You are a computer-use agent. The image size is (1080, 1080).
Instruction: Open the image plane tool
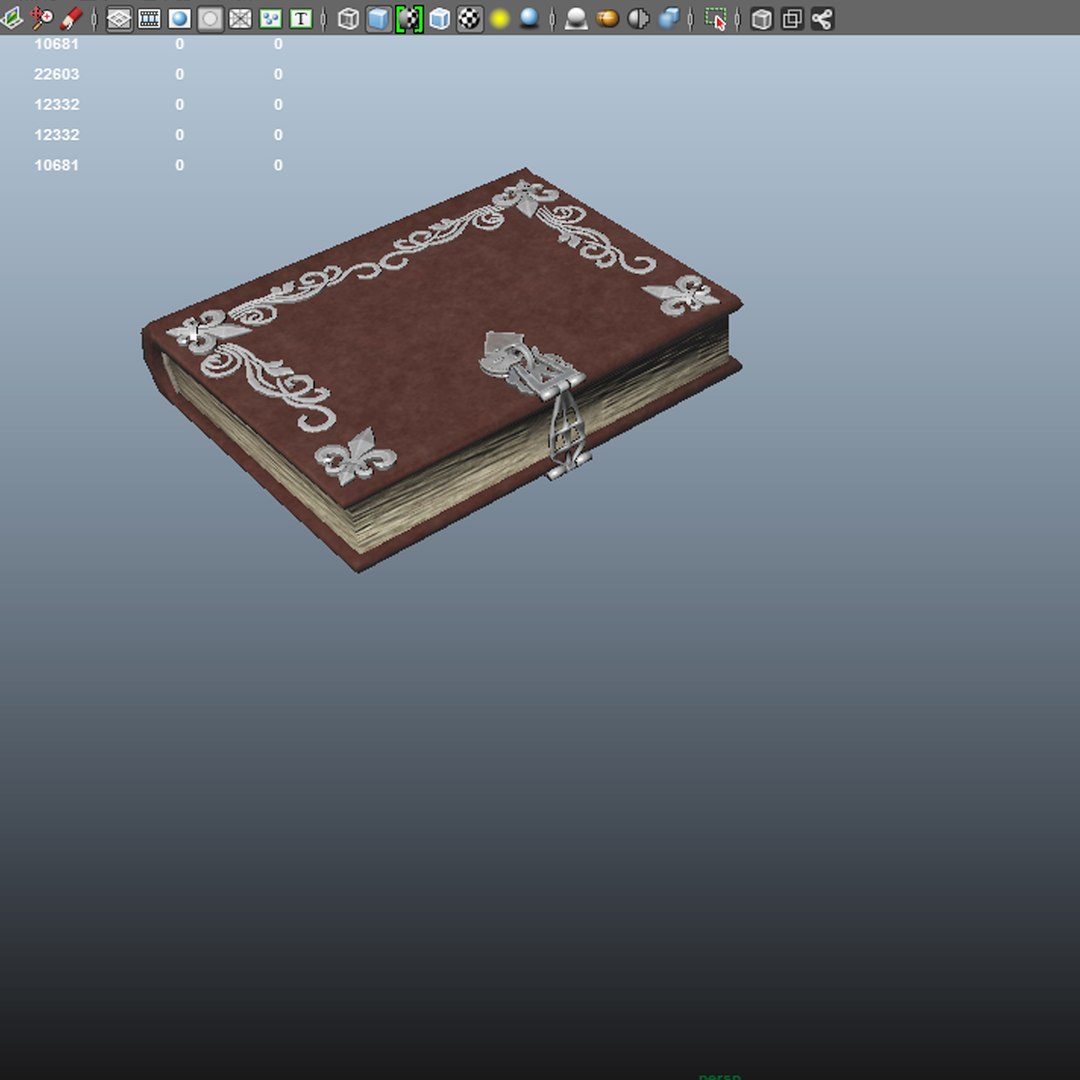[12, 19]
